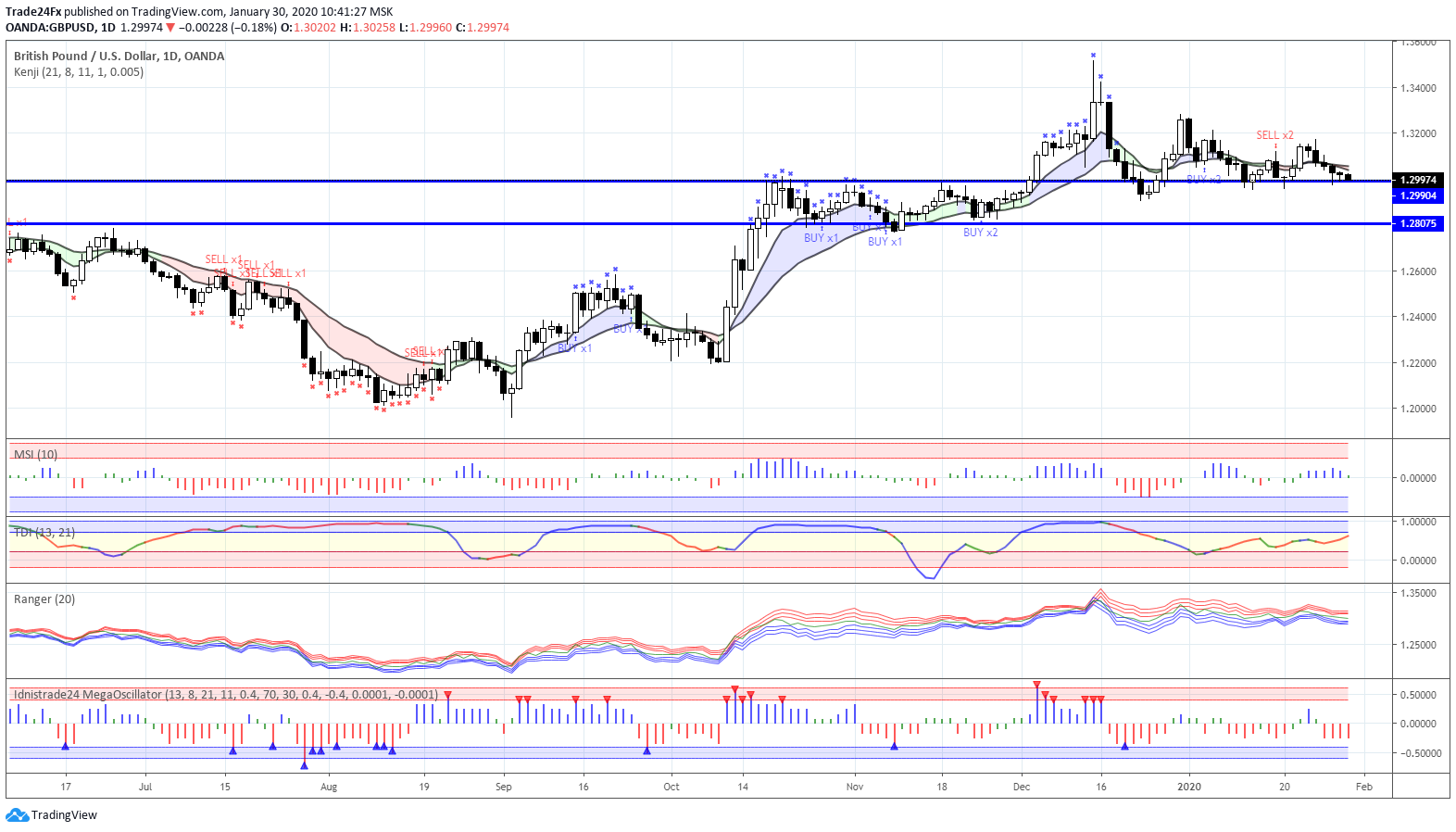Select the Kenji (21, 8, 11, 1, 0.005) indicator label

[x=79, y=71]
